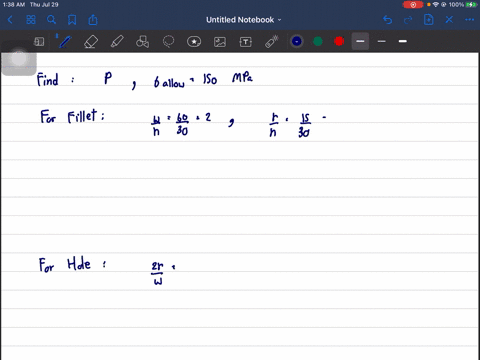Choose the red pen color
This screenshot has height=360, width=480.
tap(339, 41)
